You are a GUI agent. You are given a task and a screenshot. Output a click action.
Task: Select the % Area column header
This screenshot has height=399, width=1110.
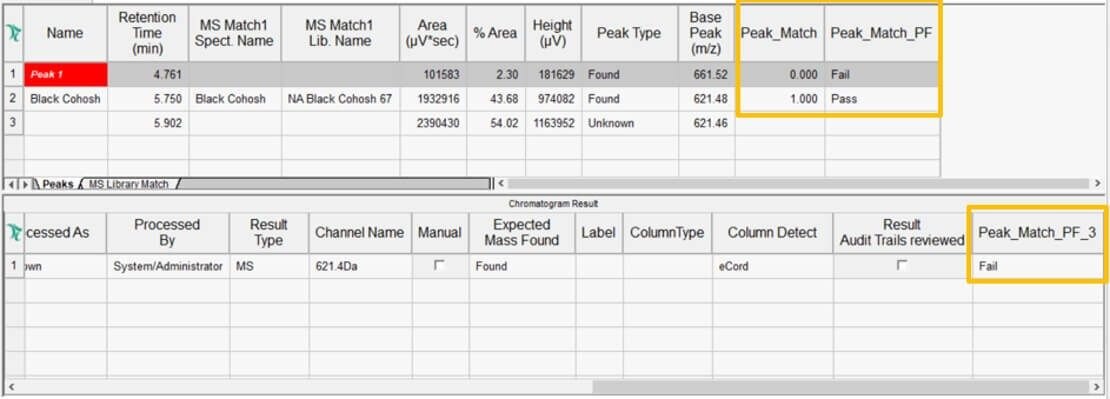click(x=496, y=33)
